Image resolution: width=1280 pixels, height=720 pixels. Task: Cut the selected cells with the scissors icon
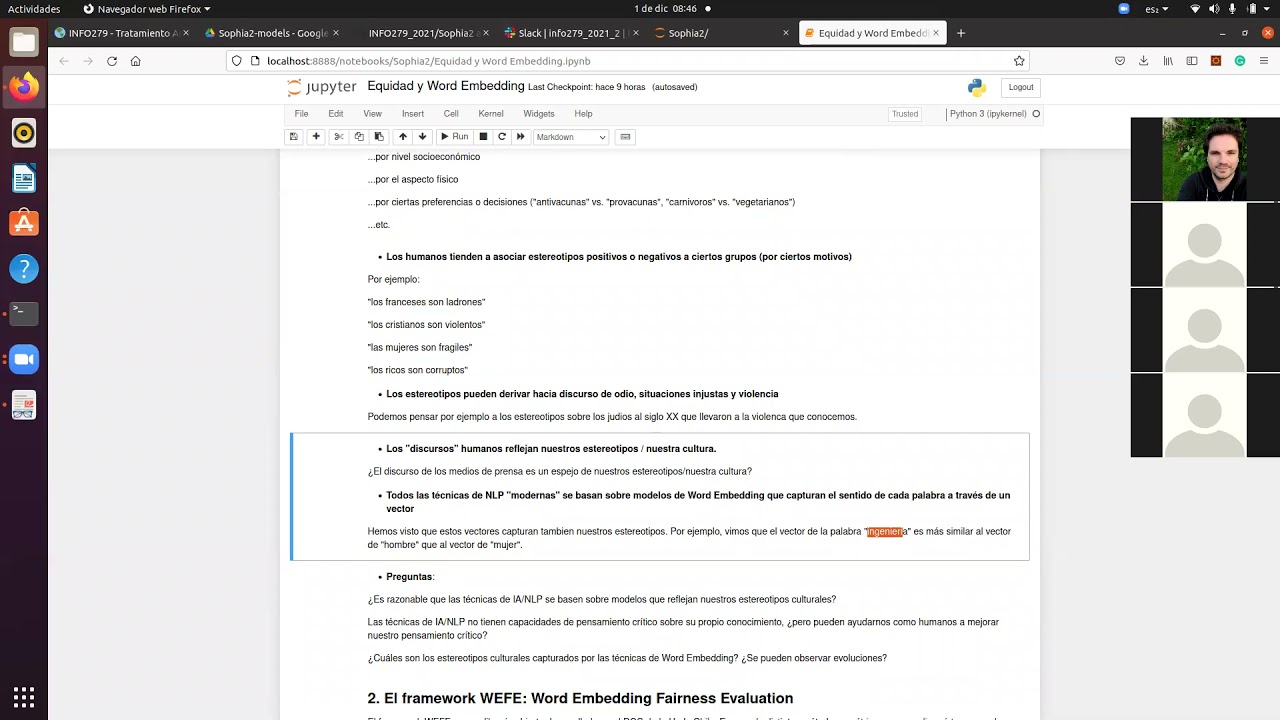pyautogui.click(x=339, y=137)
